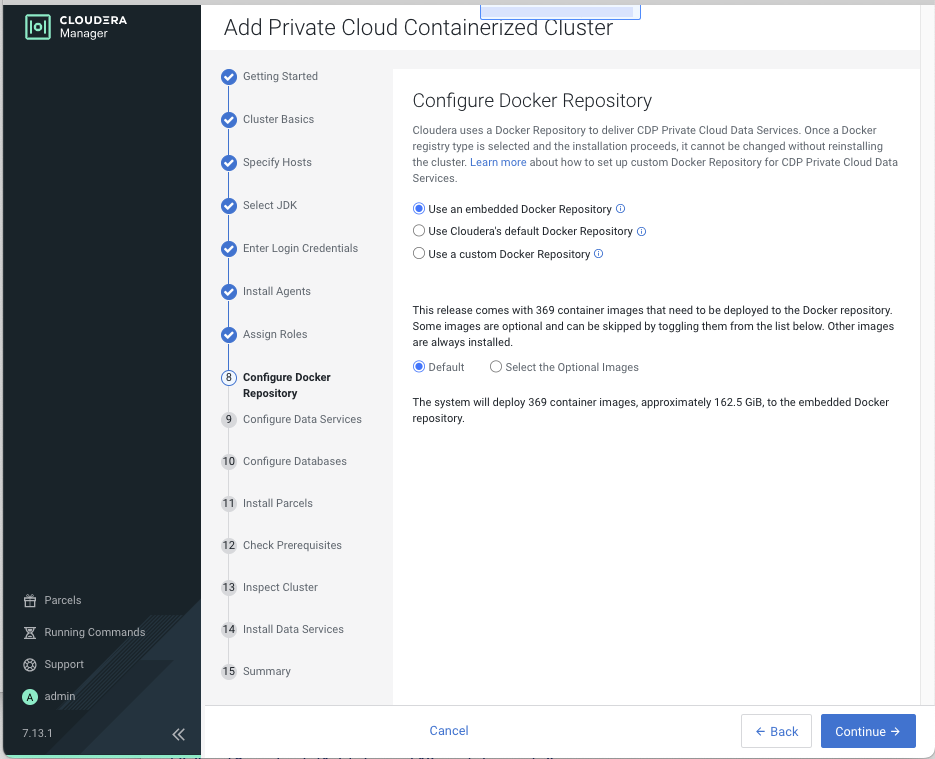Jump to the Assign Roles step

[x=275, y=334]
